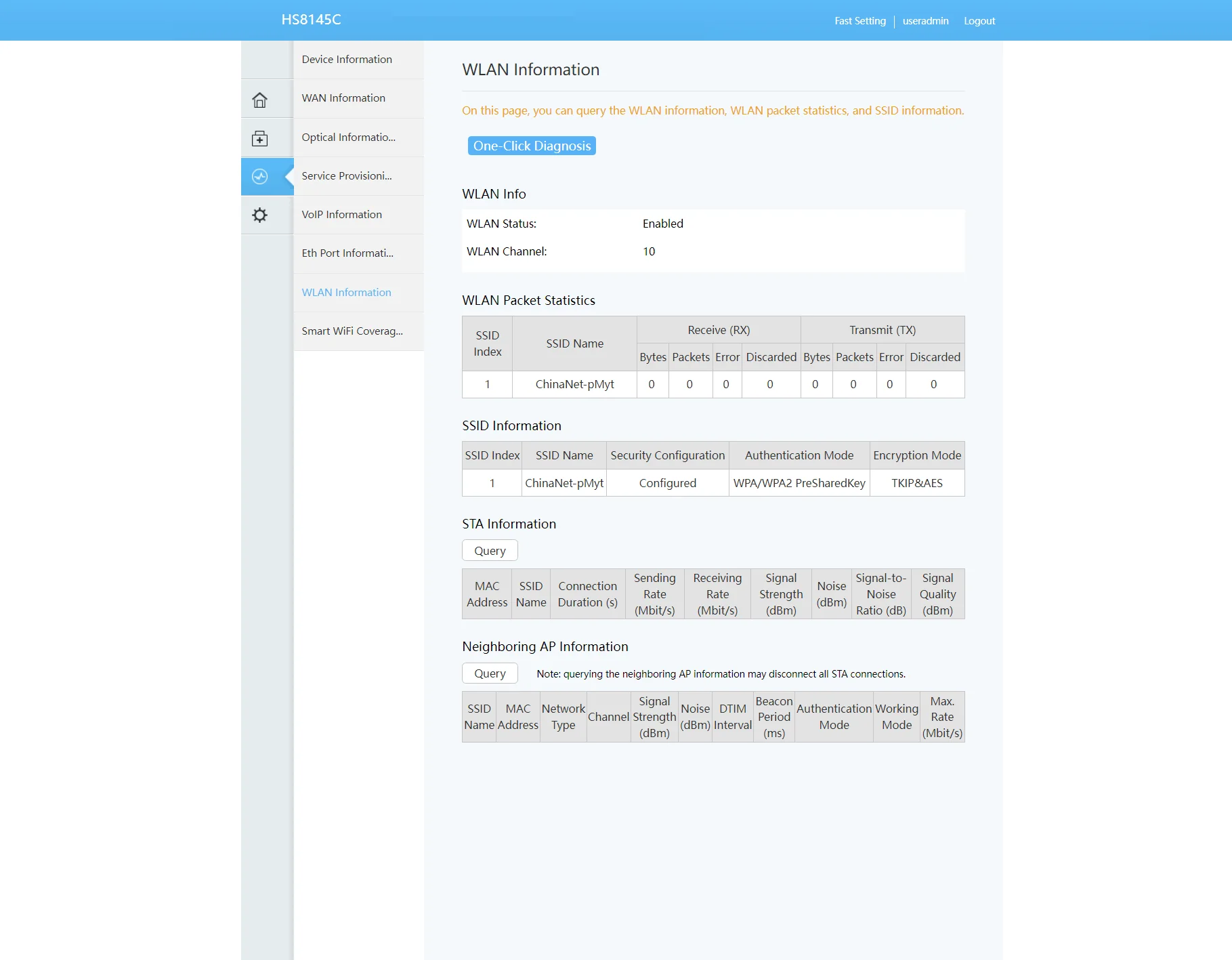Log out using the Logout link
The image size is (1232, 960).
(x=979, y=21)
